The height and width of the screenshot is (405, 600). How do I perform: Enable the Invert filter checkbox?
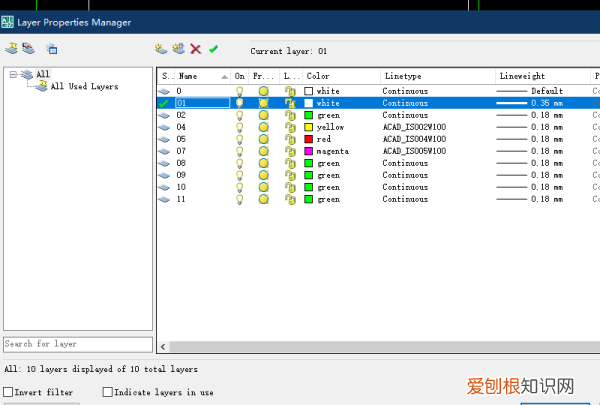click(8, 392)
